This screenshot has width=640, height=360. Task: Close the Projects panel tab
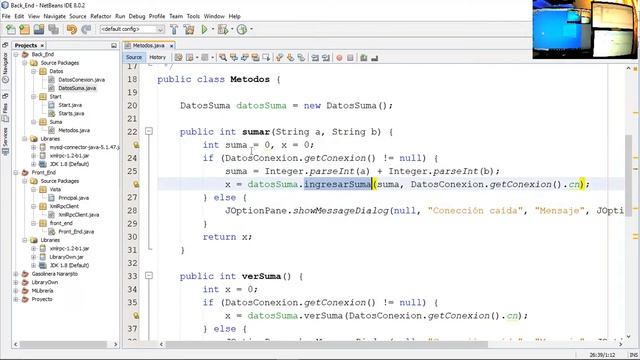42,46
